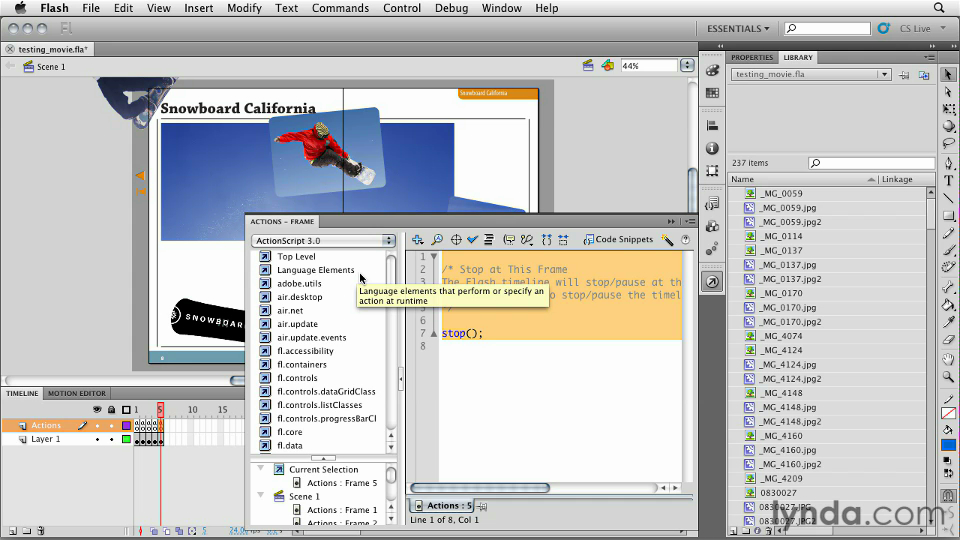Screen dimensions: 960x540
Task: Click the Collapse selection icon
Action: 563,240
